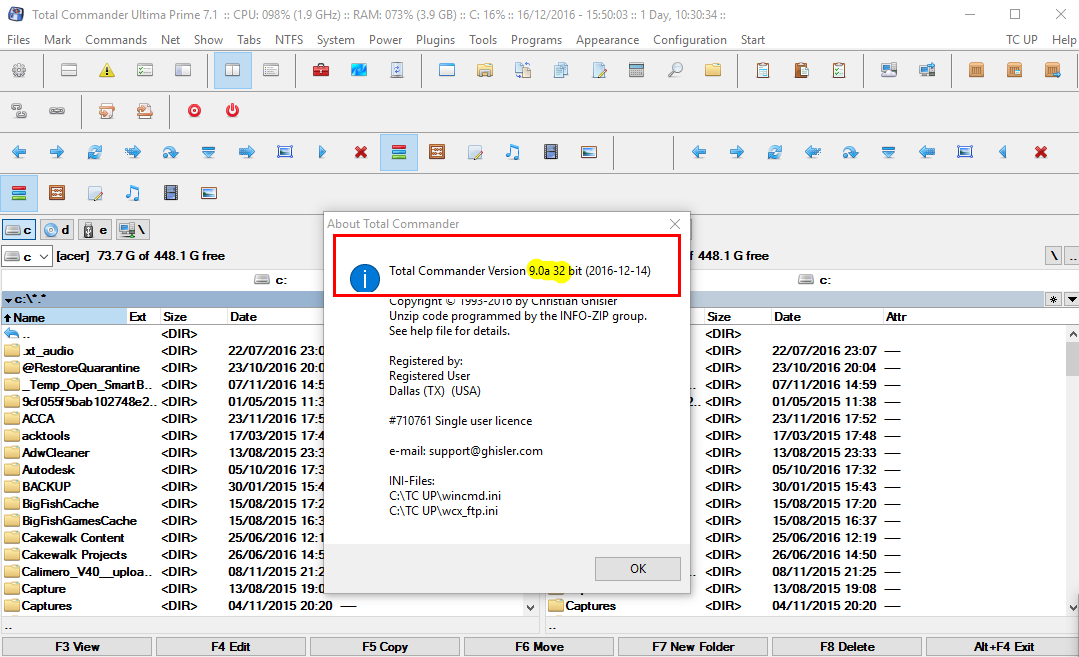The width and height of the screenshot is (1079, 657).
Task: Click the yellow warning triangle icon
Action: pyautogui.click(x=107, y=70)
